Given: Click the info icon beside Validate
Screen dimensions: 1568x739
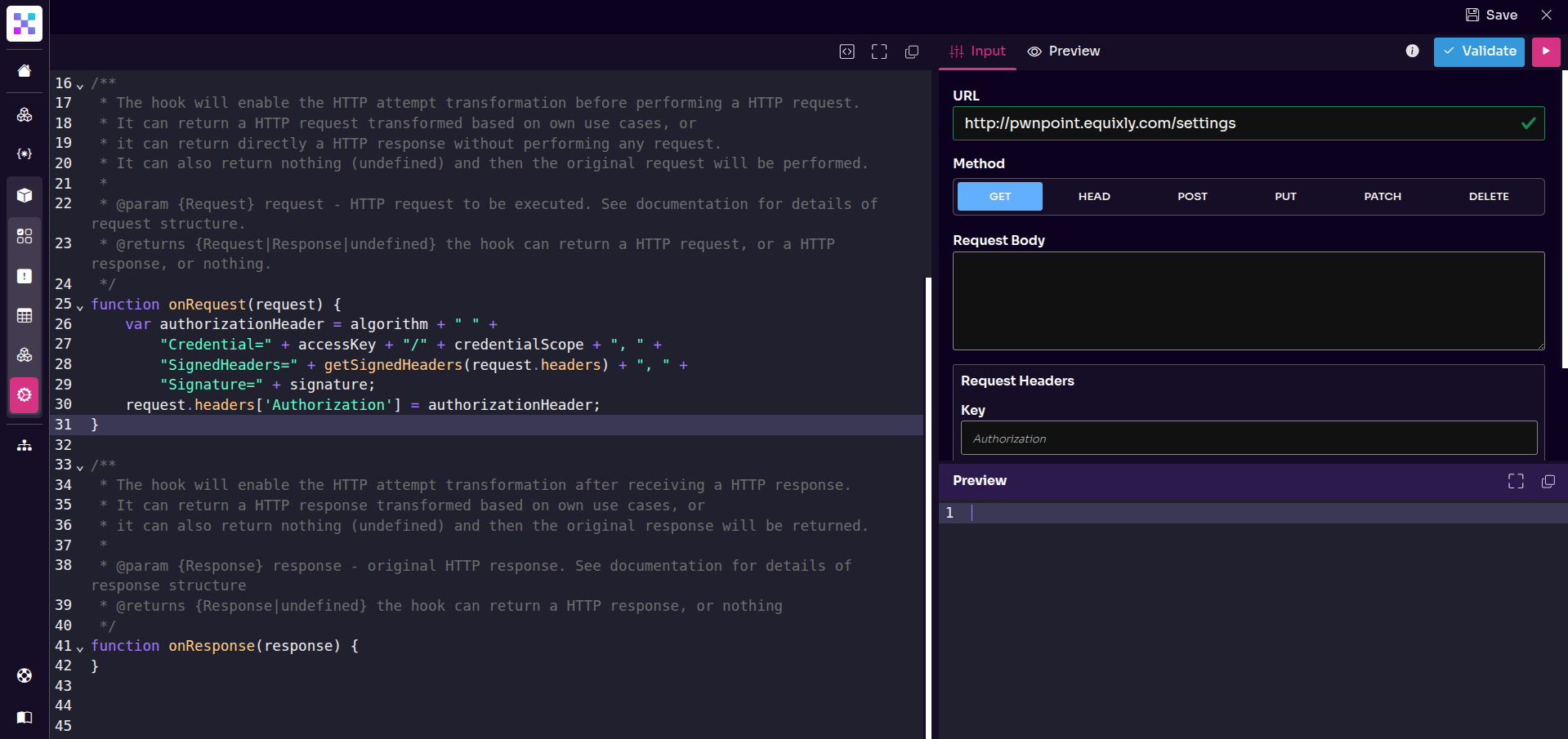Looking at the screenshot, I should [1412, 51].
